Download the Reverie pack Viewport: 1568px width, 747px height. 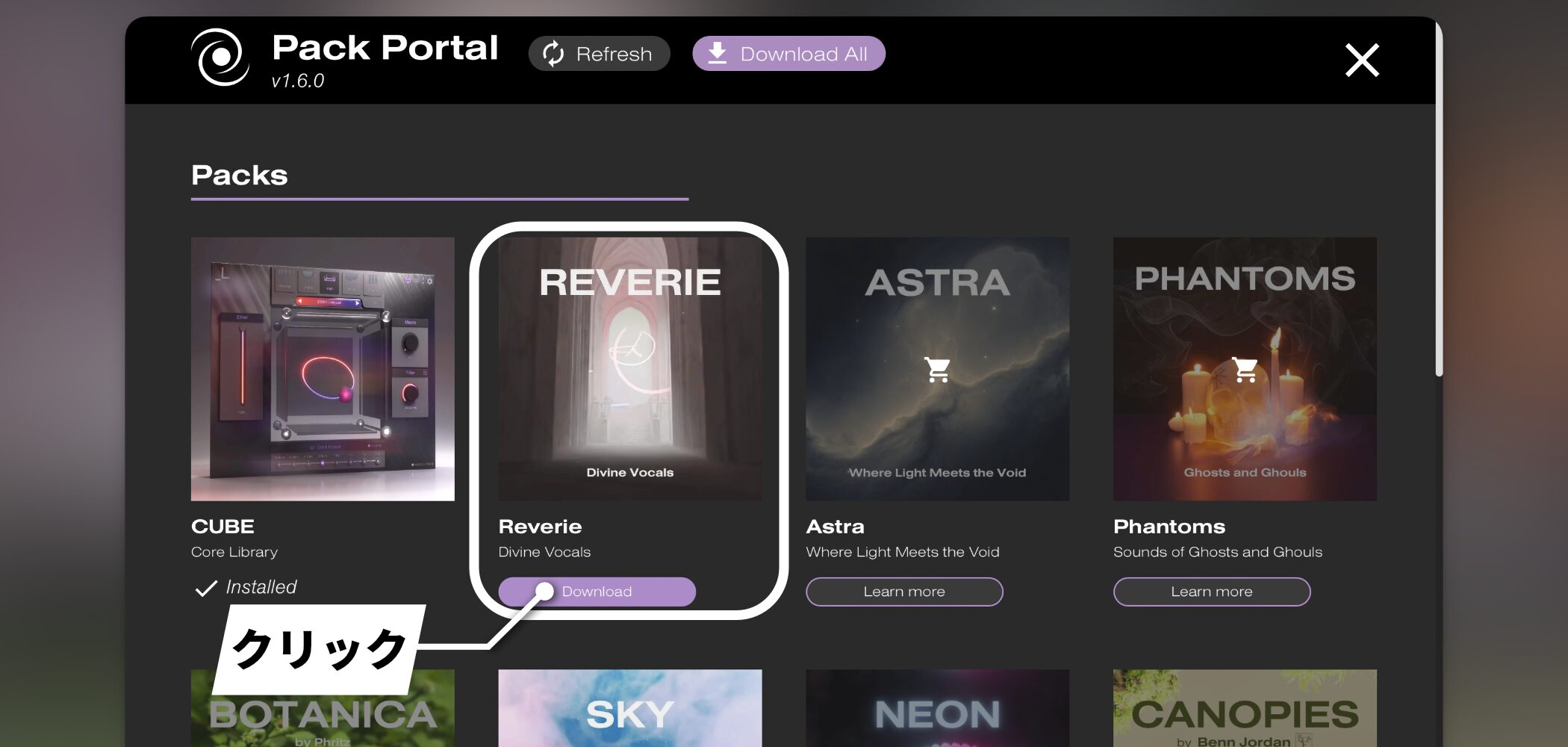click(x=597, y=592)
